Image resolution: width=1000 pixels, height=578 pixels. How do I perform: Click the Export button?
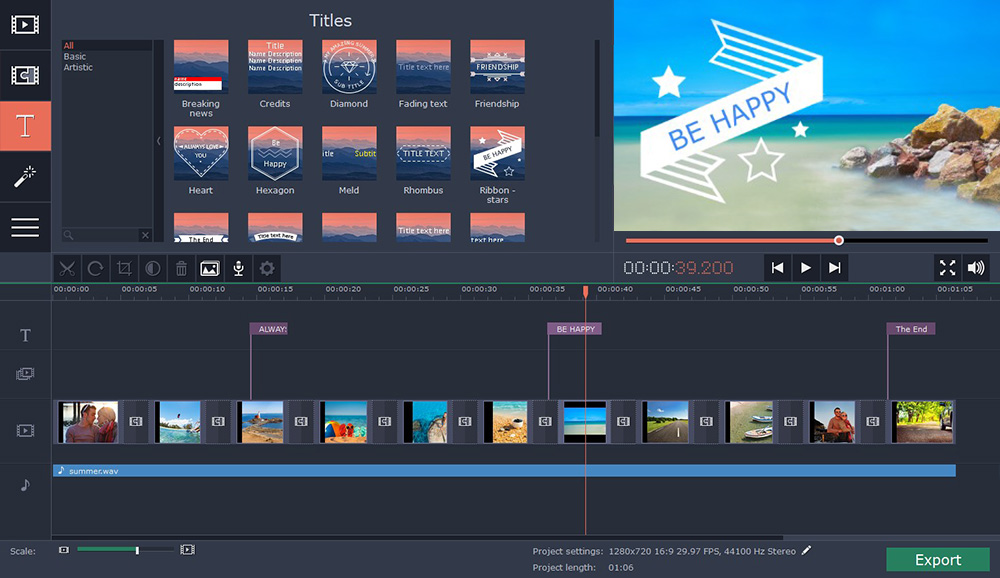[938, 559]
